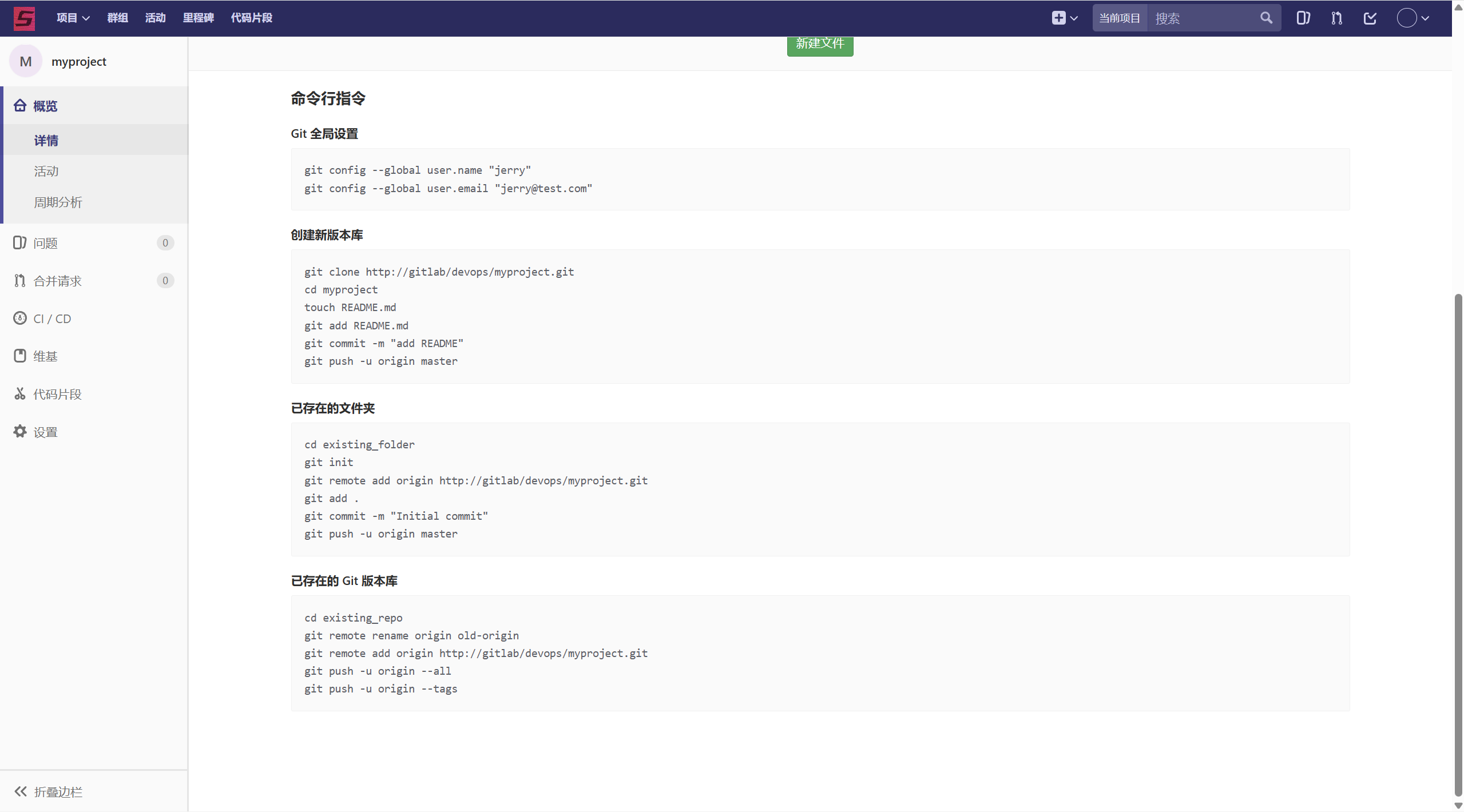Click the M project avatar
The width and height of the screenshot is (1464, 812).
(26, 61)
